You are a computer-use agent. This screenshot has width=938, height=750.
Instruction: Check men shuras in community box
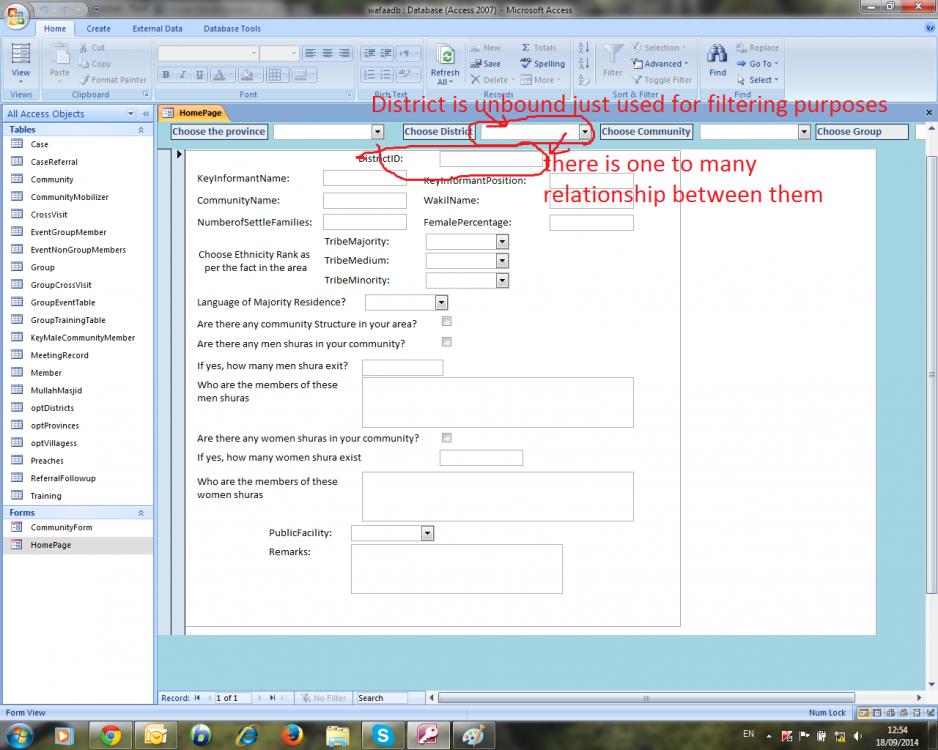click(x=446, y=342)
